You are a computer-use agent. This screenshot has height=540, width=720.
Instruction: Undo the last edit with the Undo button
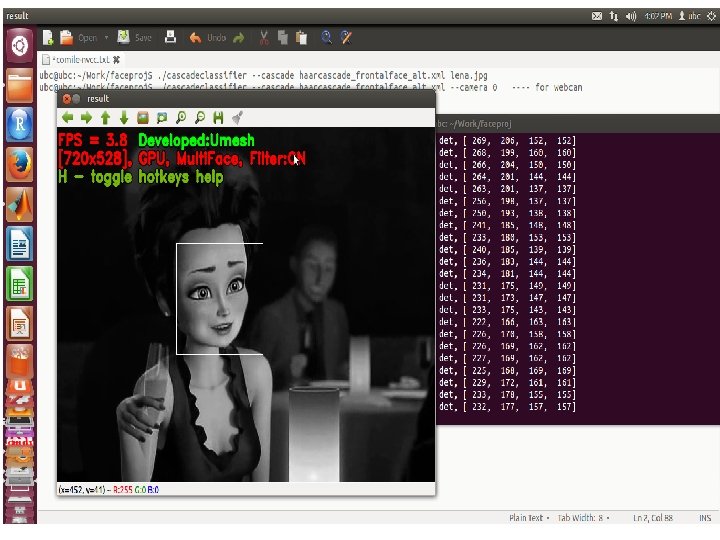point(208,38)
